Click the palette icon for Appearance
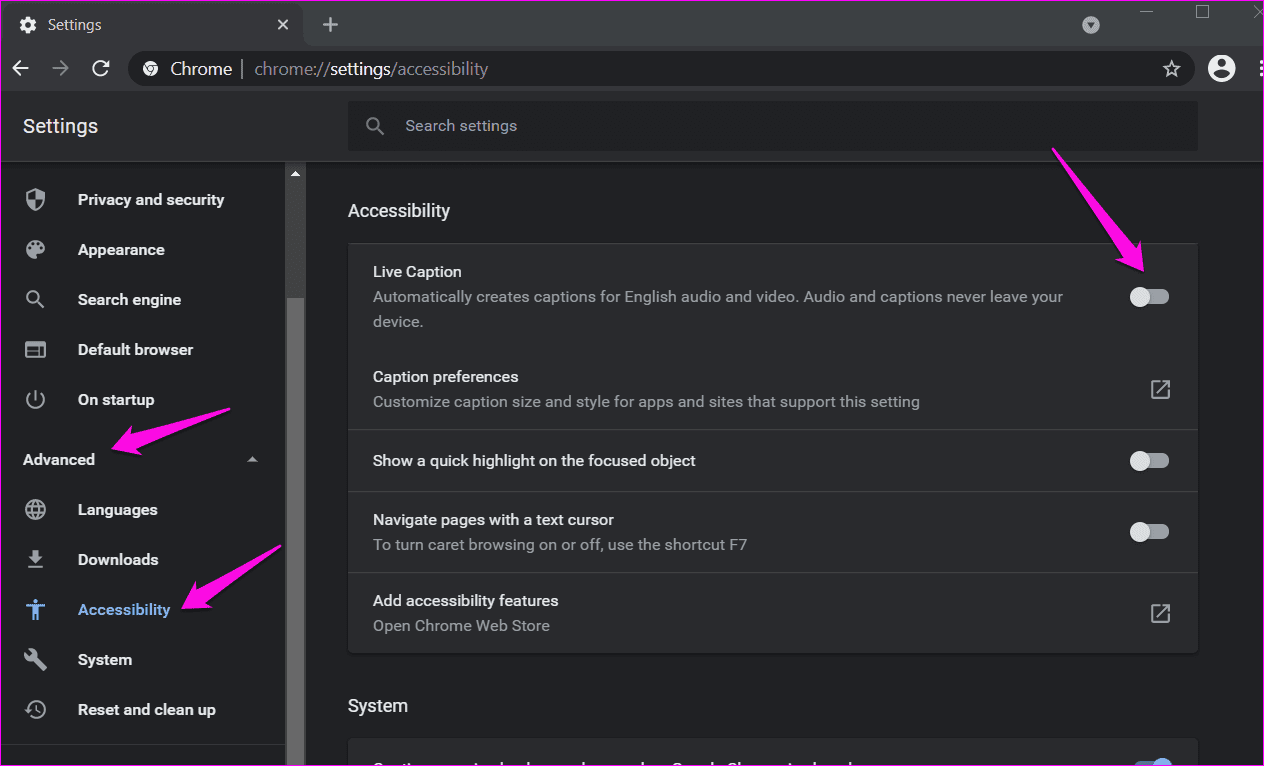 [x=35, y=250]
